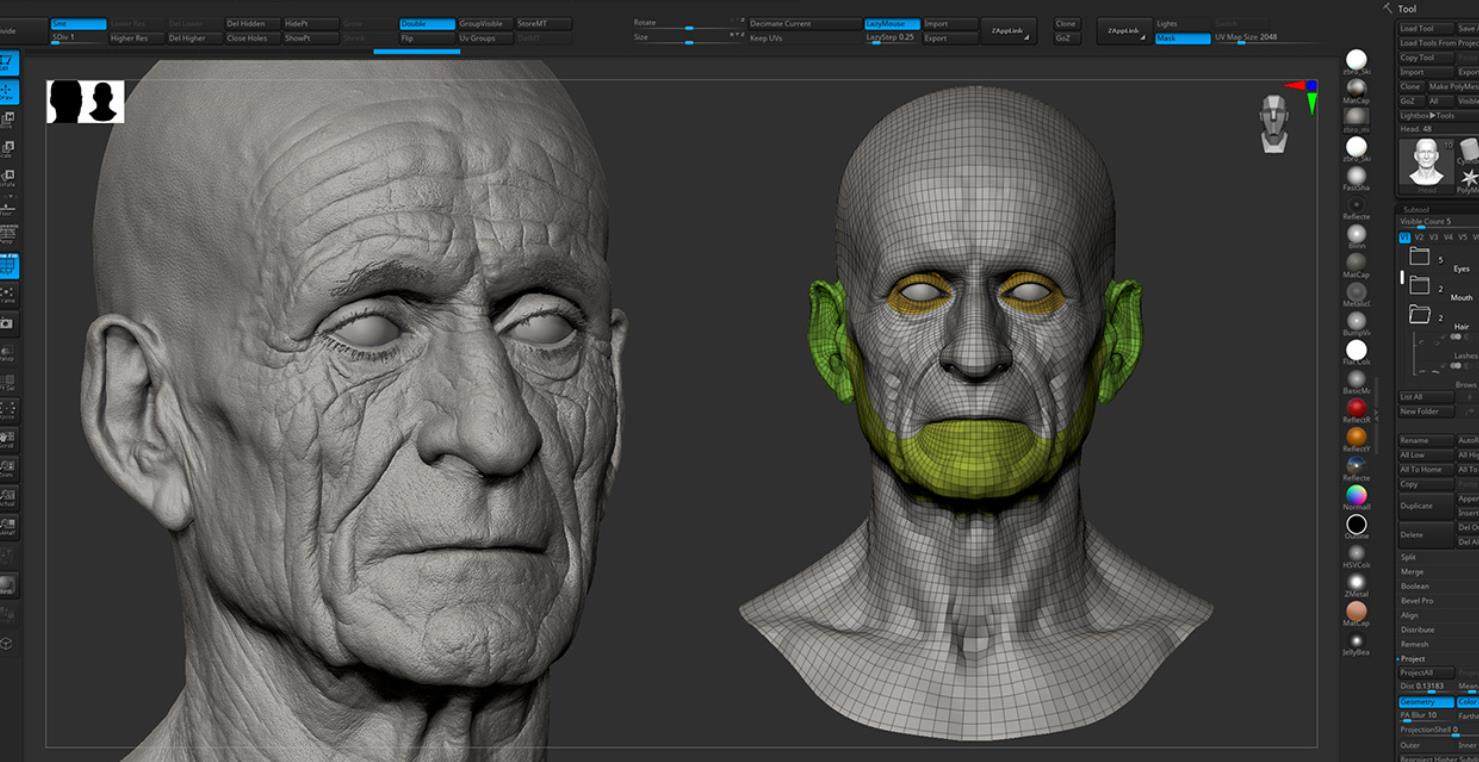The width and height of the screenshot is (1479, 762).
Task: Select the red ReflectR material sphere
Action: [1356, 408]
